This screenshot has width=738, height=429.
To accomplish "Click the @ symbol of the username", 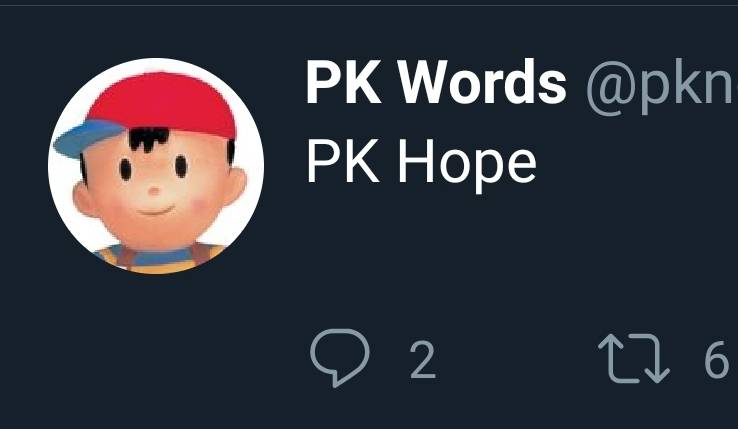I will (x=611, y=88).
